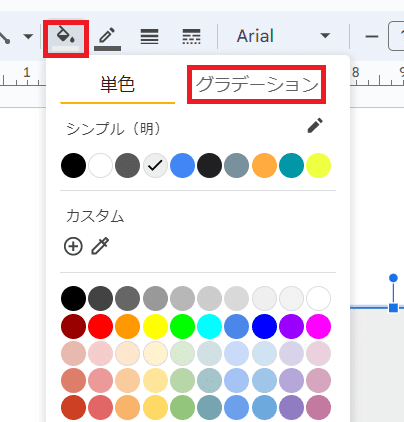Select the border weight icon

(x=149, y=36)
